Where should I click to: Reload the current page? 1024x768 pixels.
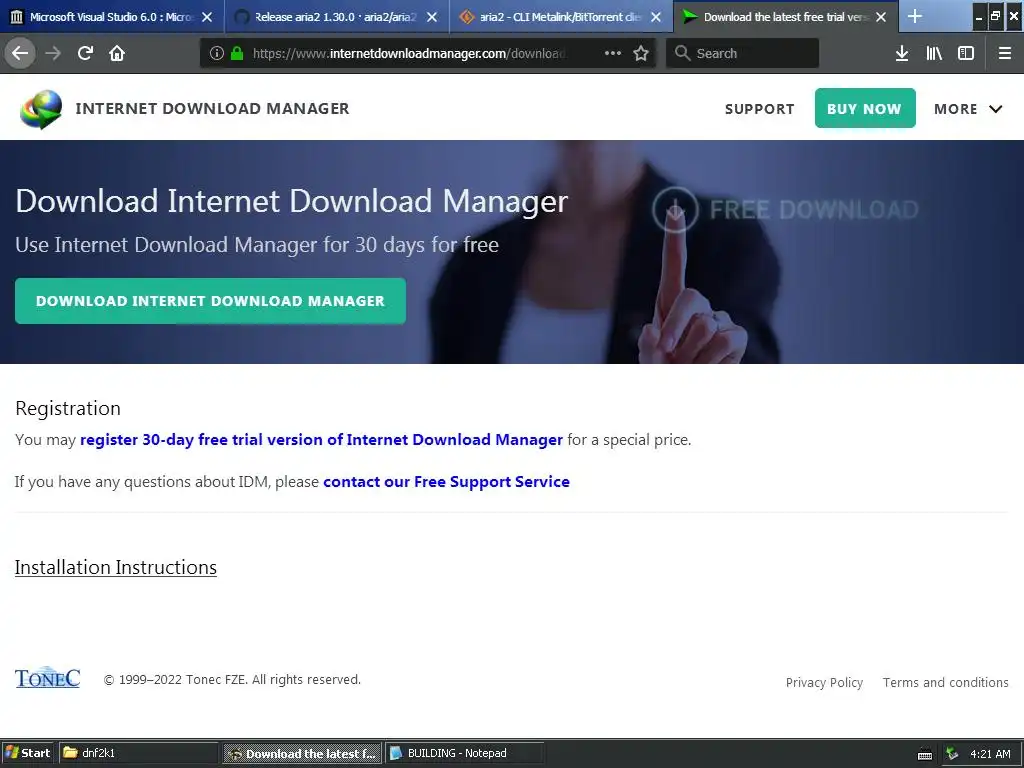tap(85, 53)
